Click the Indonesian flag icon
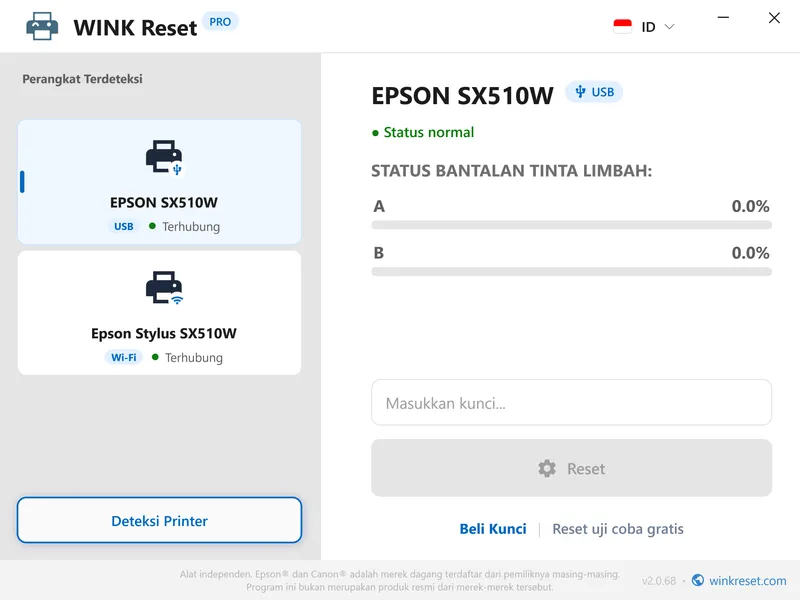Image resolution: width=800 pixels, height=600 pixels. (622, 27)
